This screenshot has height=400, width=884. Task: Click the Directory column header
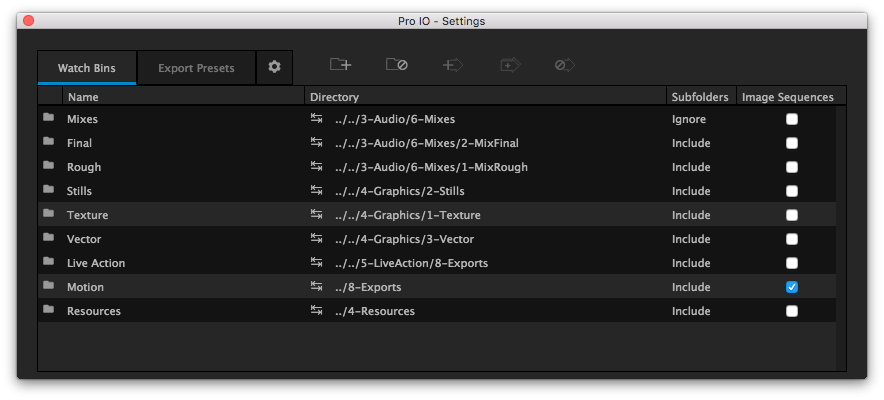tap(334, 97)
